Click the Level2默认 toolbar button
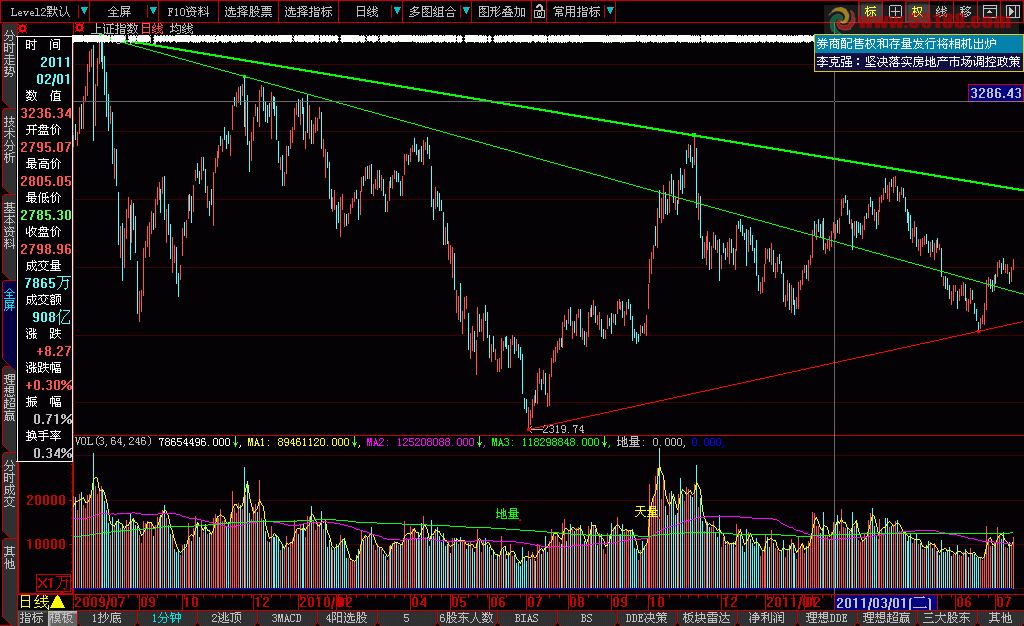This screenshot has height=626, width=1024. (x=40, y=12)
